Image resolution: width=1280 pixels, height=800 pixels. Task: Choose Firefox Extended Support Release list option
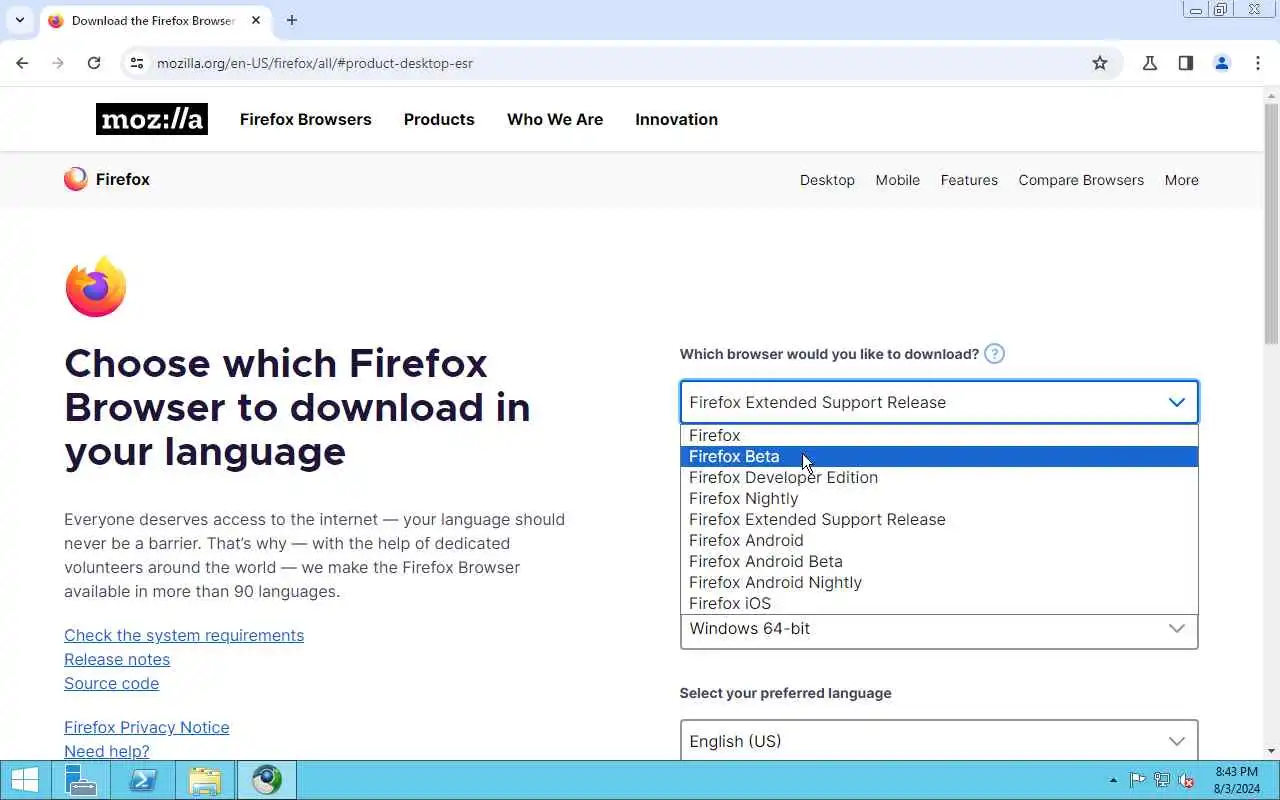click(x=939, y=519)
